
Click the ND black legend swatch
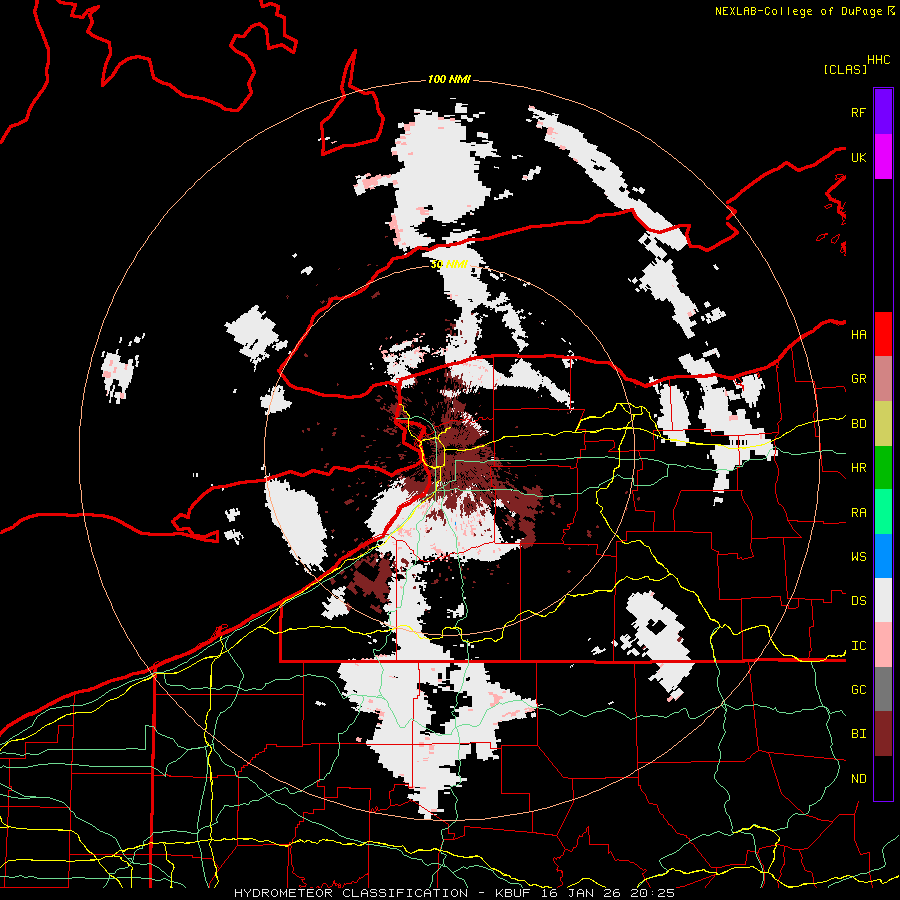pos(883,778)
